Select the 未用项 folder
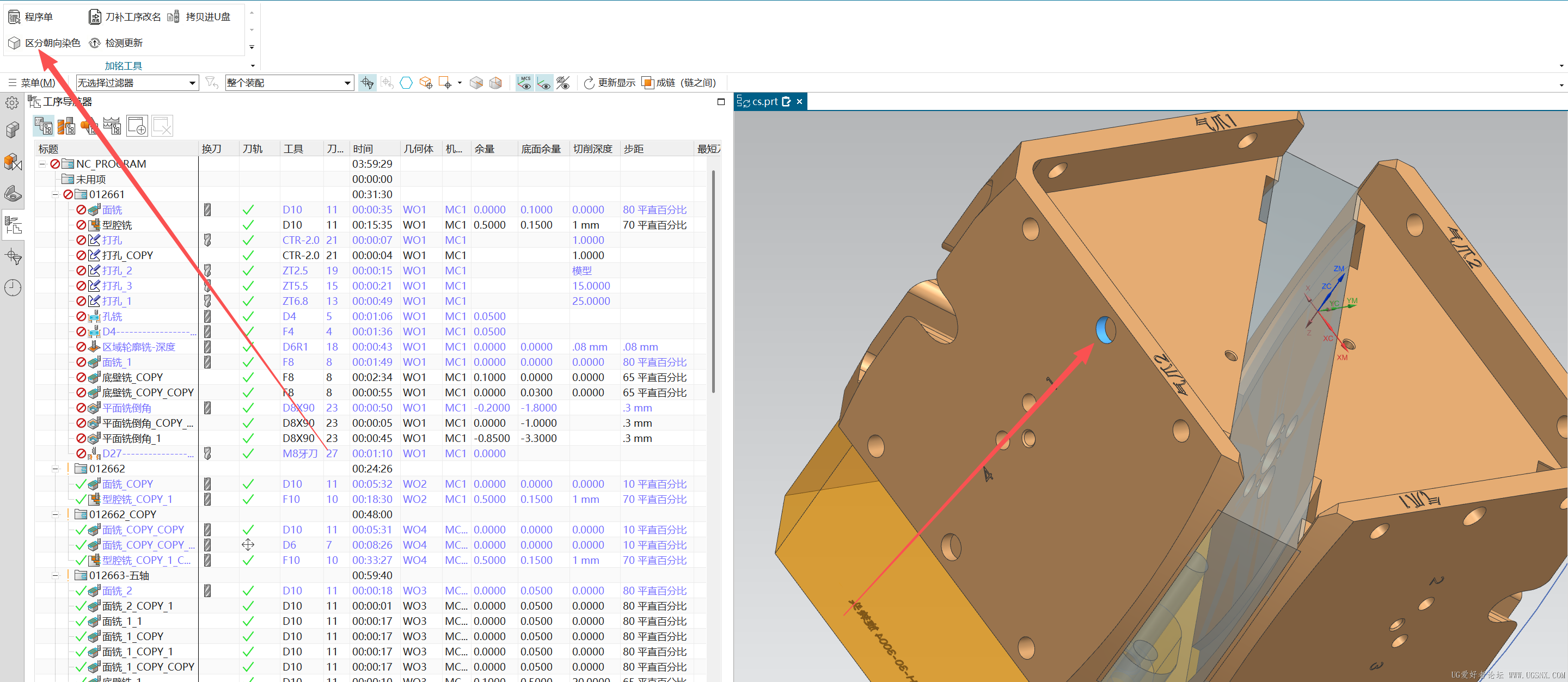The height and width of the screenshot is (682, 1568). 91,180
